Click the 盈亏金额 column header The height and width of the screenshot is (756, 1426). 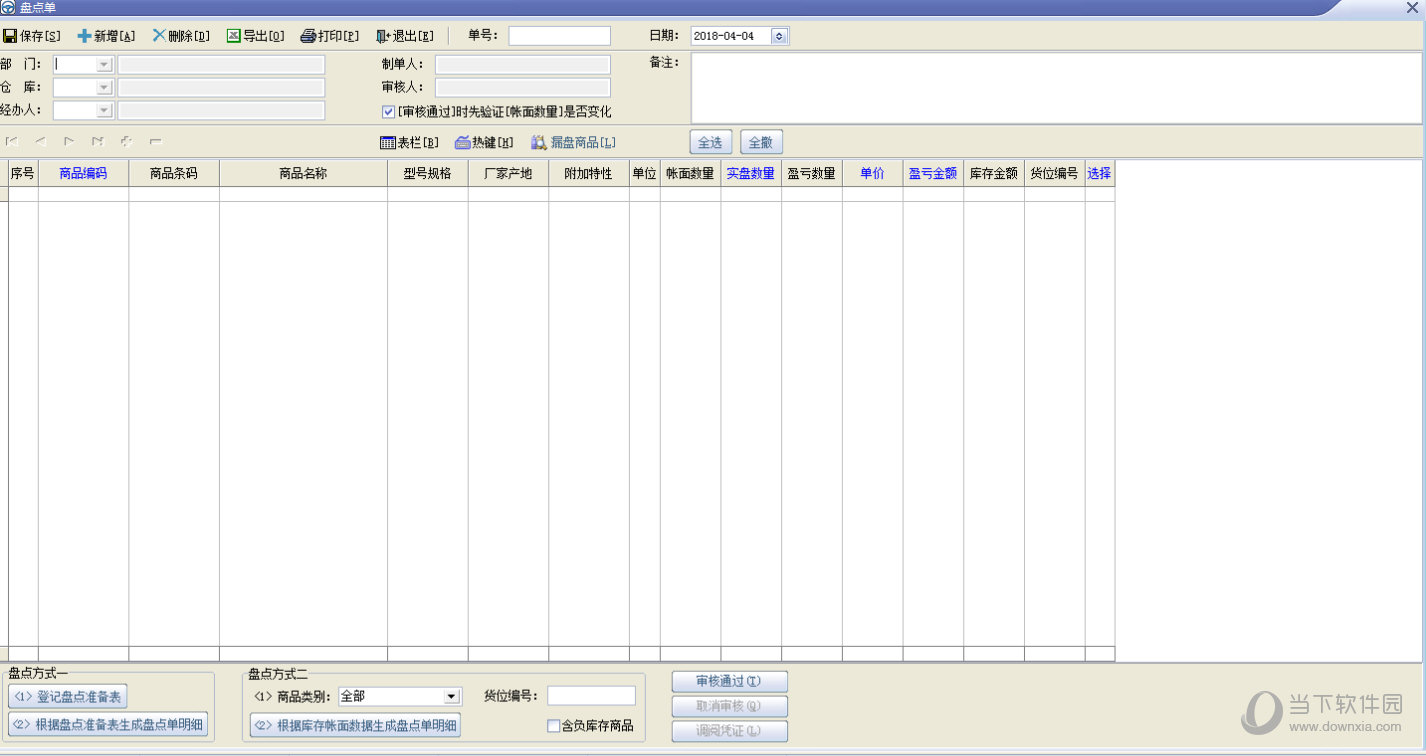[933, 173]
